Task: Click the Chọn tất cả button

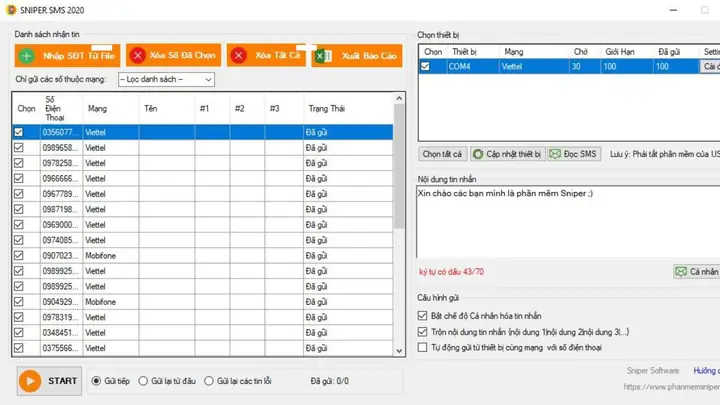Action: pyautogui.click(x=442, y=154)
